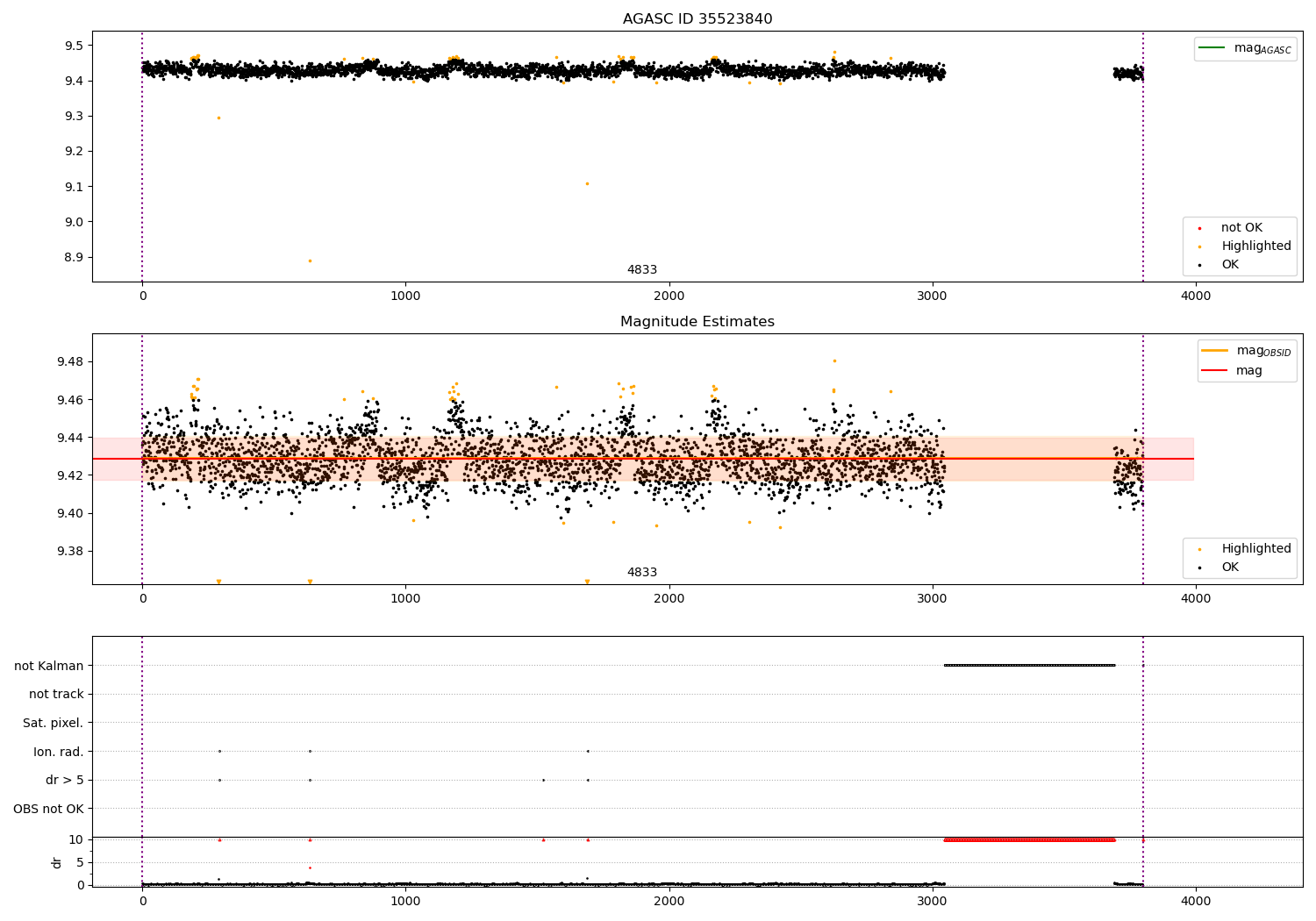Viewport: 1316px width, 921px height.
Task: Click the 9.38 y-axis tick label
Action: (70, 552)
